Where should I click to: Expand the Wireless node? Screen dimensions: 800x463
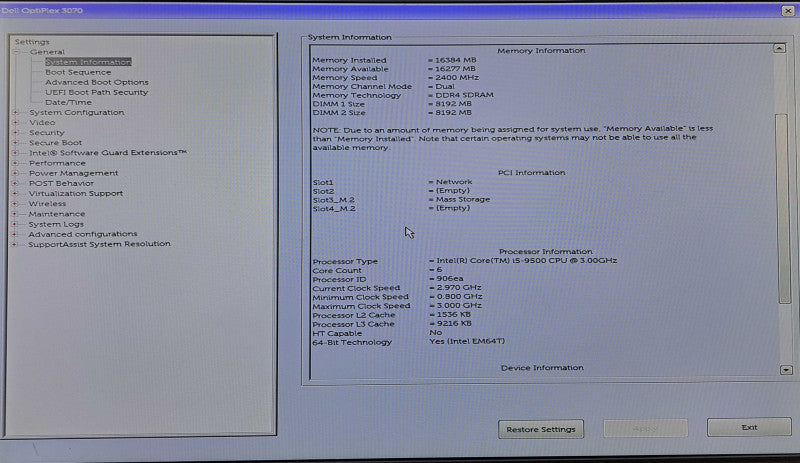15,204
